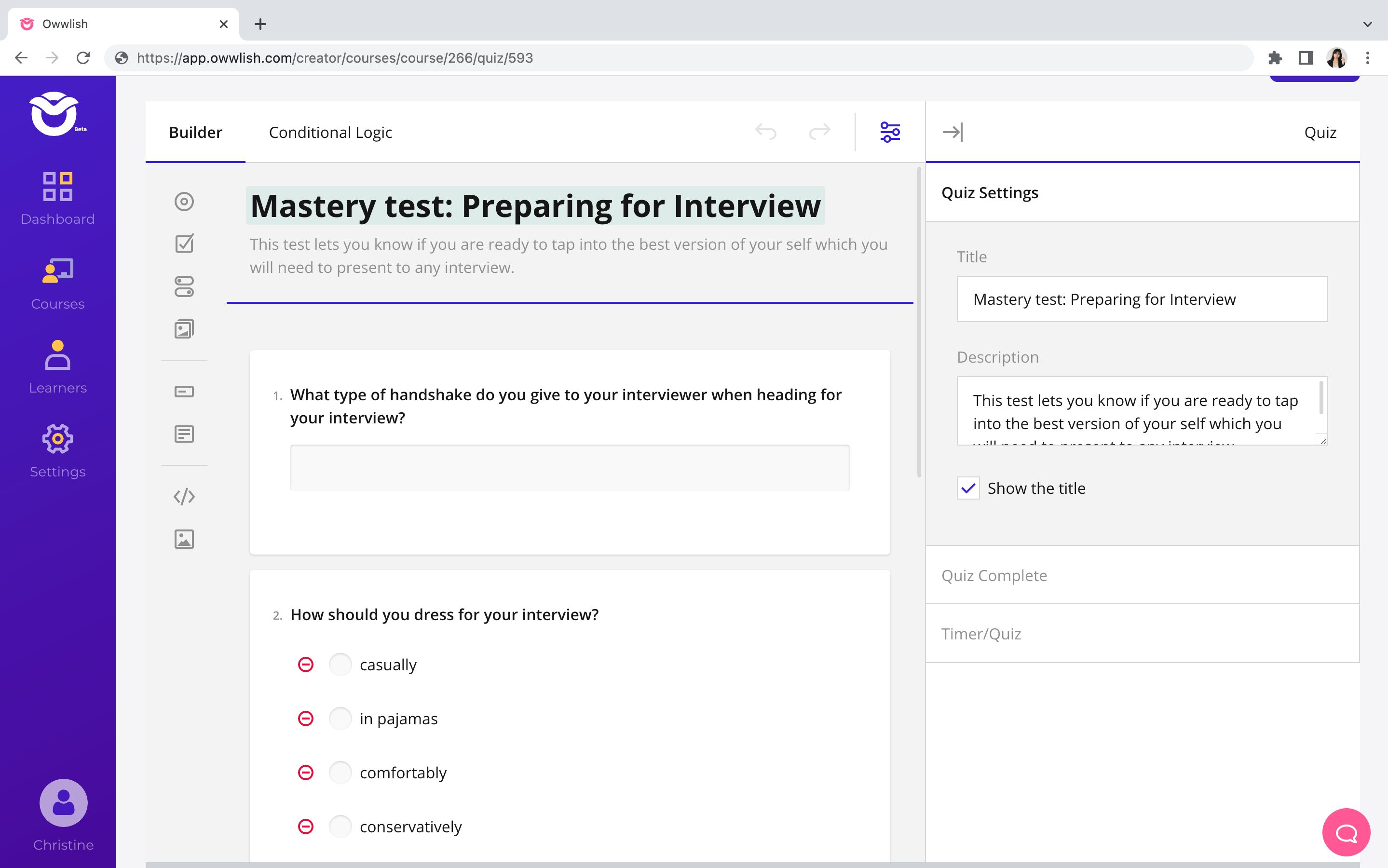The width and height of the screenshot is (1388, 868).
Task: Open quiz settings sliders icon
Action: (x=890, y=132)
